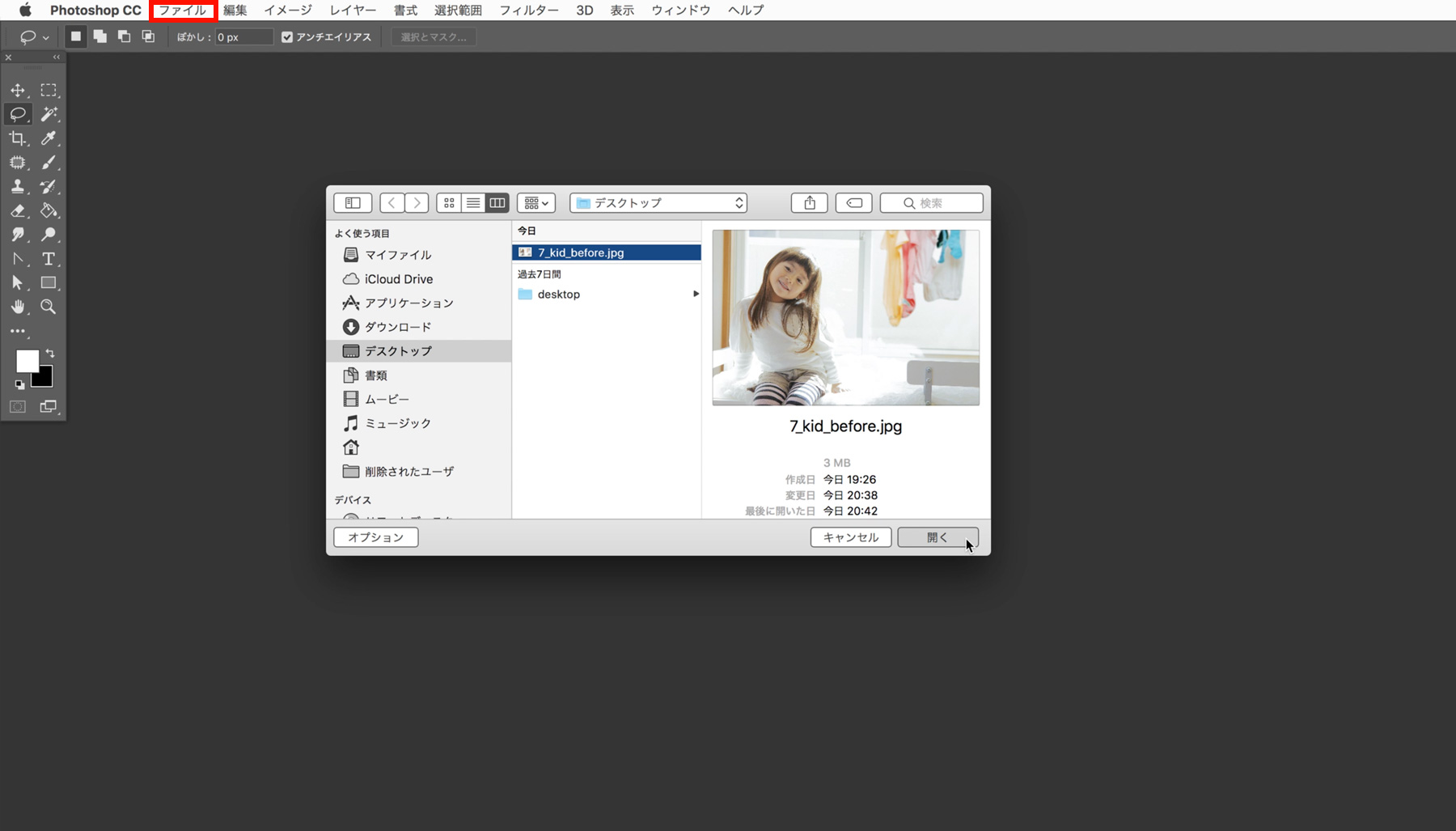Click the オプション button
1456x831 pixels.
coord(376,537)
